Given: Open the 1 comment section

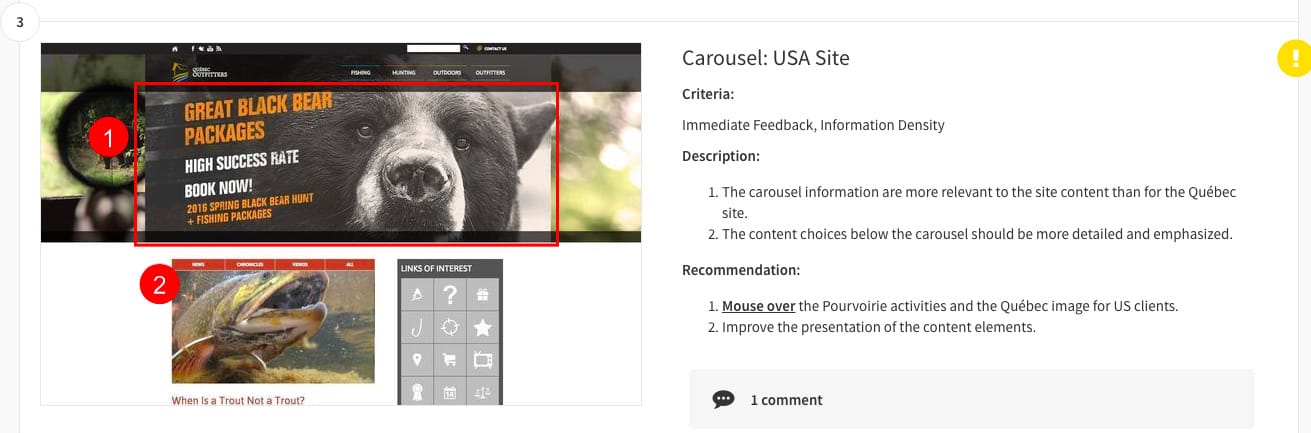Looking at the screenshot, I should (971, 399).
